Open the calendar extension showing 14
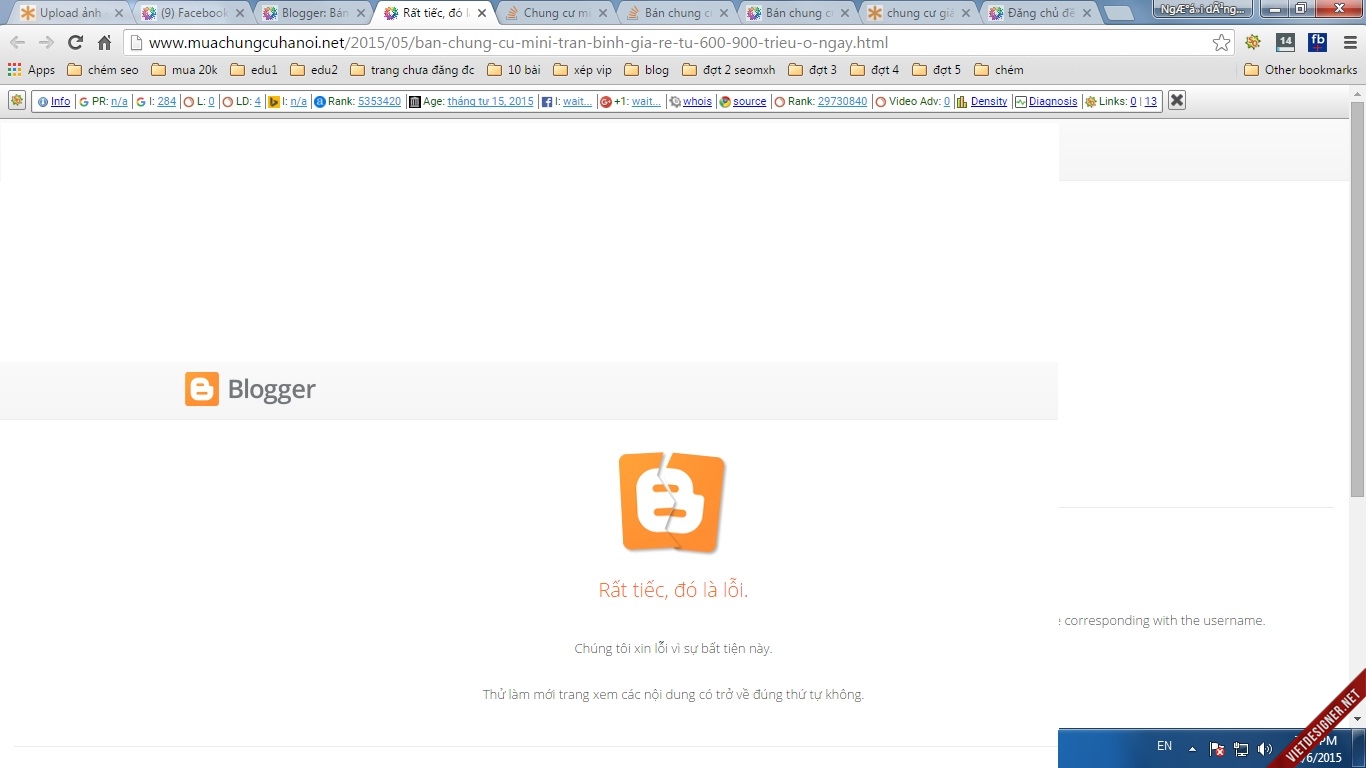This screenshot has width=1366, height=768. (1286, 42)
